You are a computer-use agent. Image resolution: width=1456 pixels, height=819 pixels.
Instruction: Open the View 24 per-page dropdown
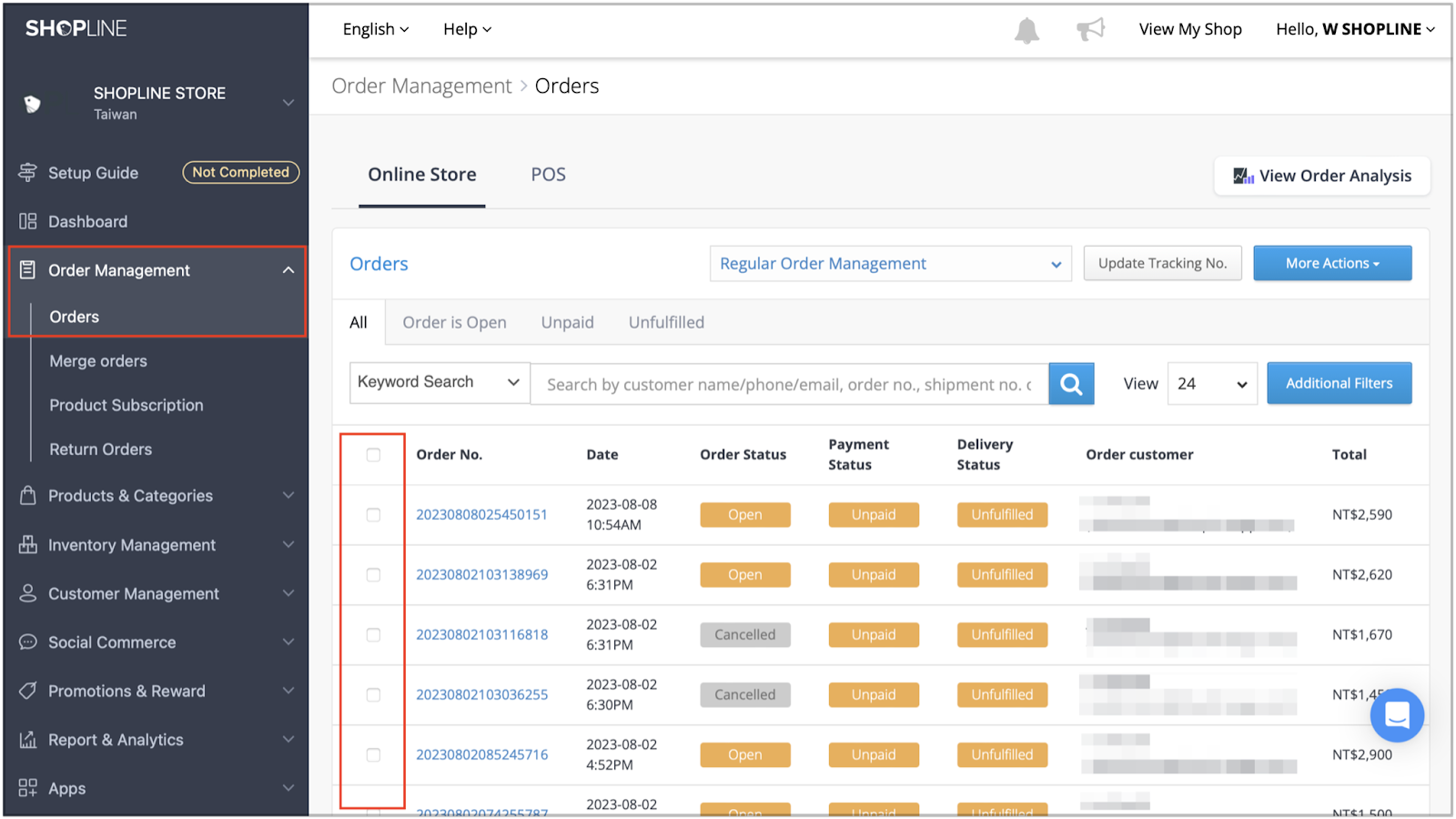click(1212, 384)
